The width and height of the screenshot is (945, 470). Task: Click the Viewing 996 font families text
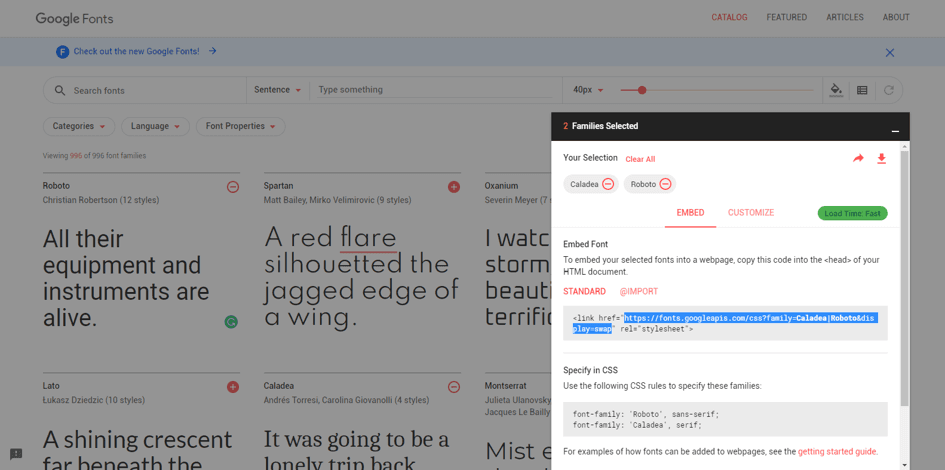(94, 155)
